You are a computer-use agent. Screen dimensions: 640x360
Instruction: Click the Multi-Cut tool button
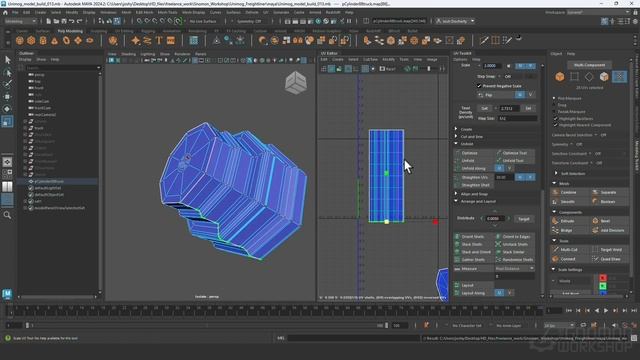tap(570, 249)
